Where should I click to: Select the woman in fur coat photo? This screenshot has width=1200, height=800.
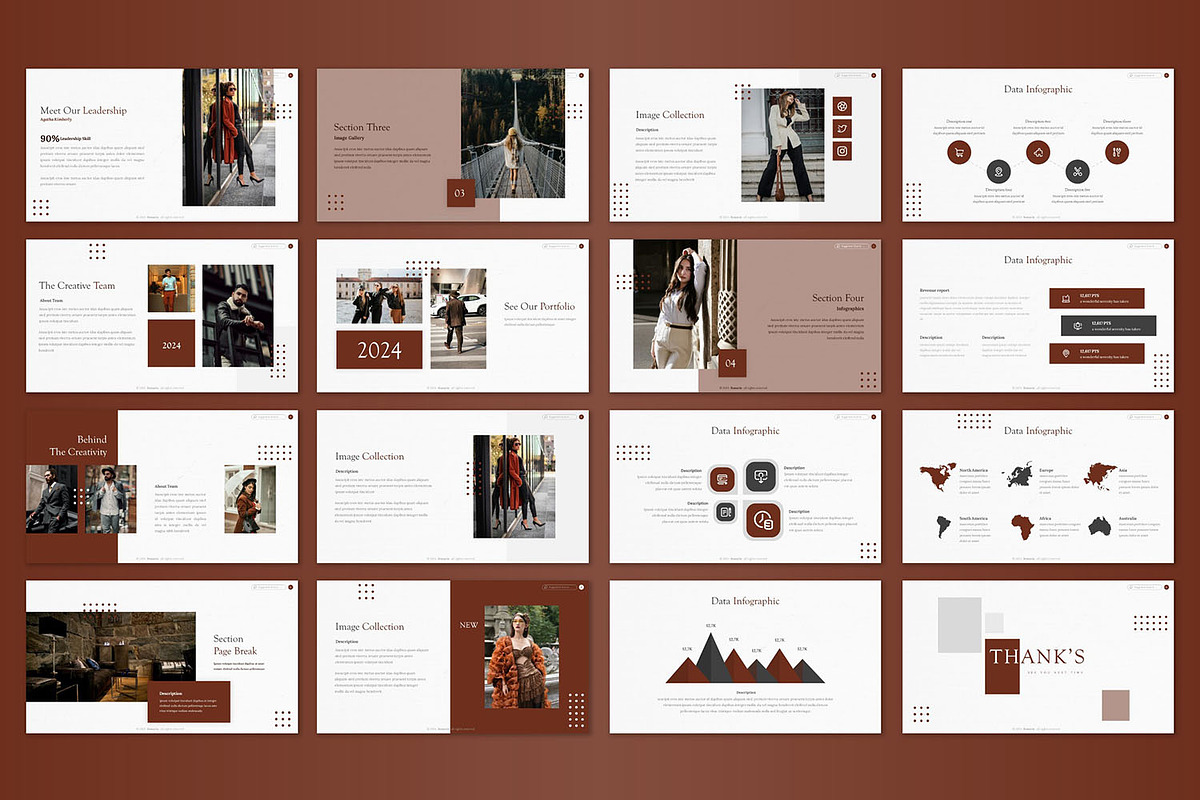point(521,657)
